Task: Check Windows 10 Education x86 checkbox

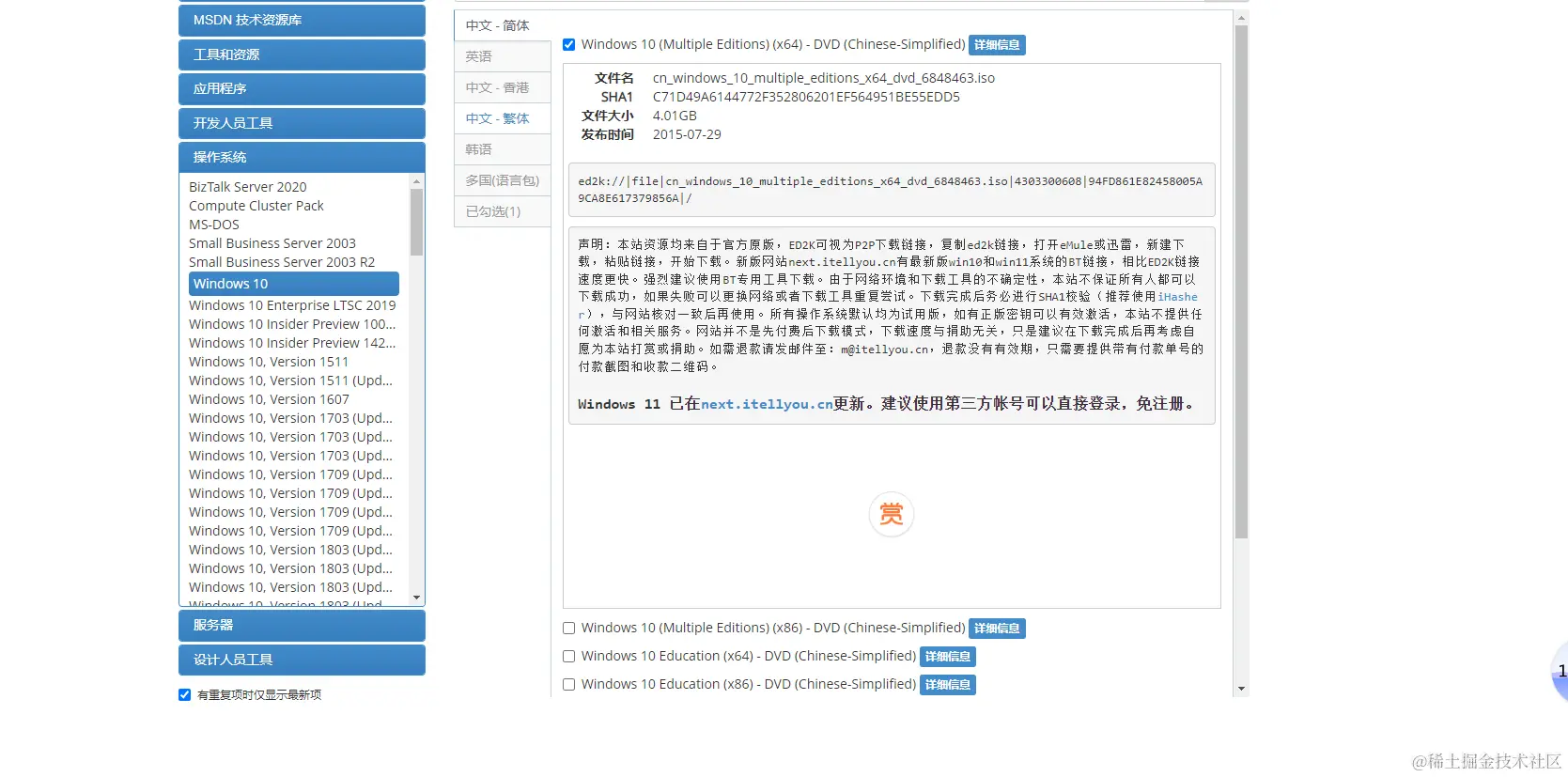Action: click(x=568, y=684)
